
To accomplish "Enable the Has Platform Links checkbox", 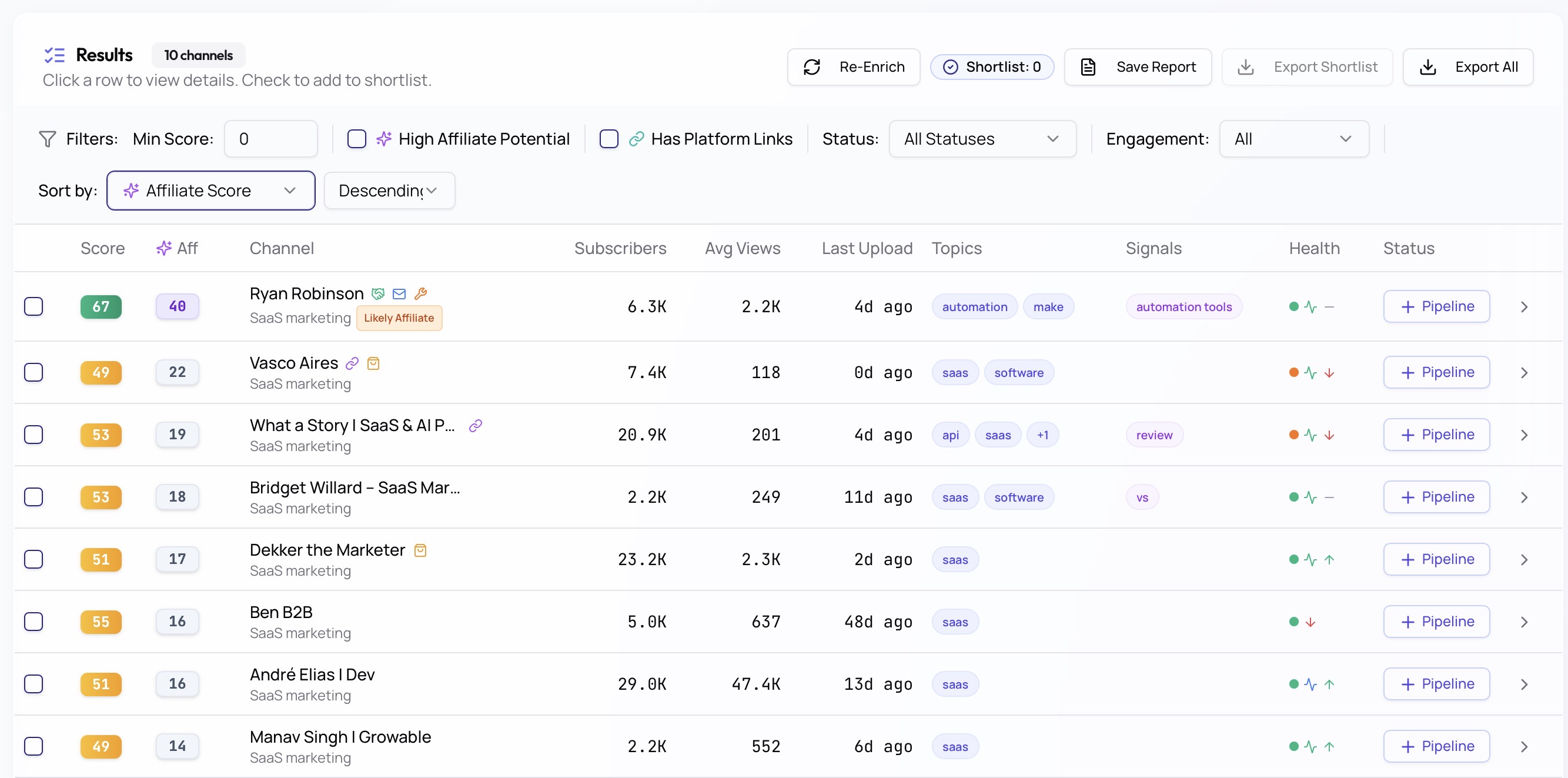I will (x=609, y=139).
